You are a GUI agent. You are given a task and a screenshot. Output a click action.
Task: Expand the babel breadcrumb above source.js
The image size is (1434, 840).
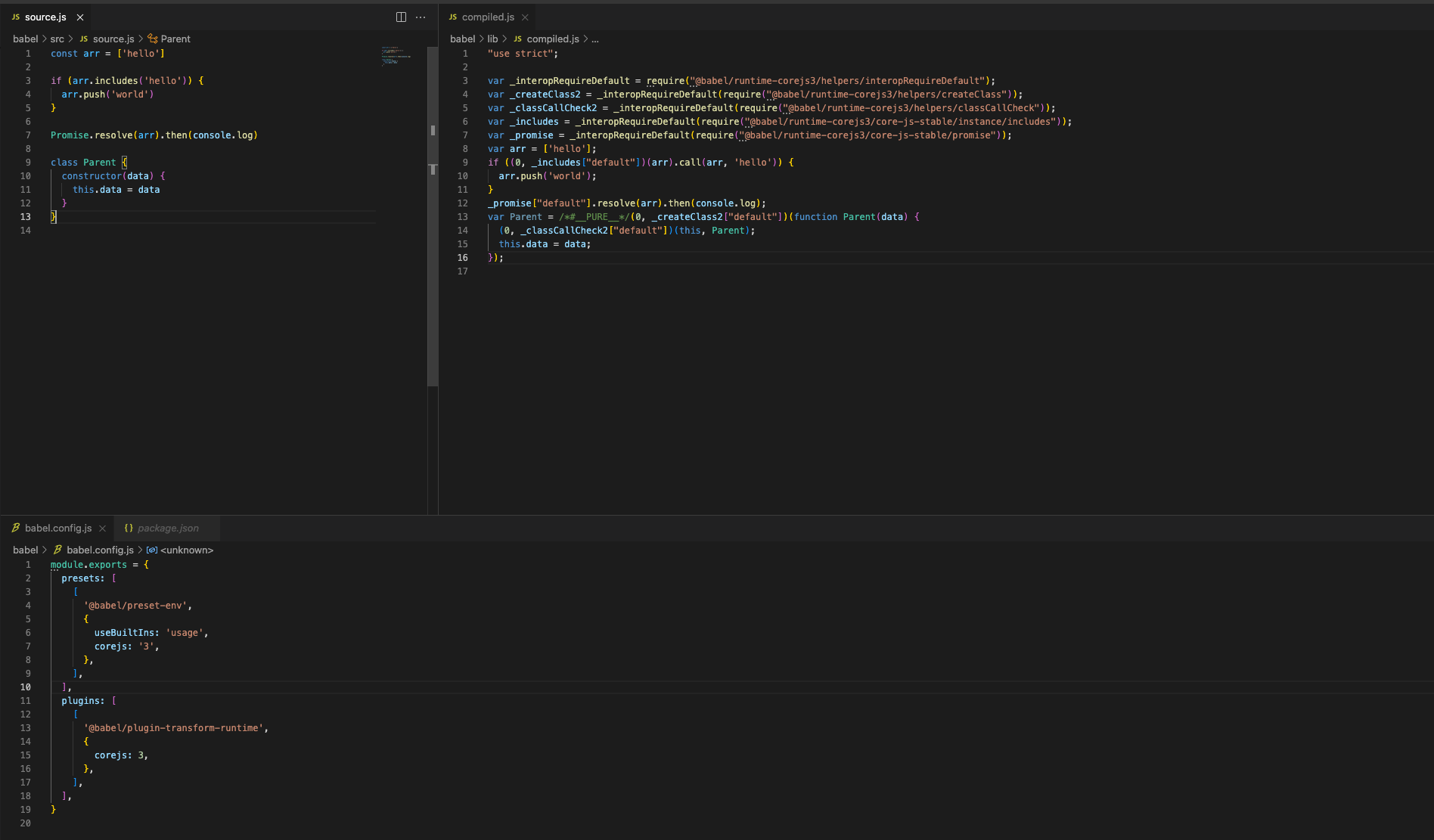click(x=25, y=39)
